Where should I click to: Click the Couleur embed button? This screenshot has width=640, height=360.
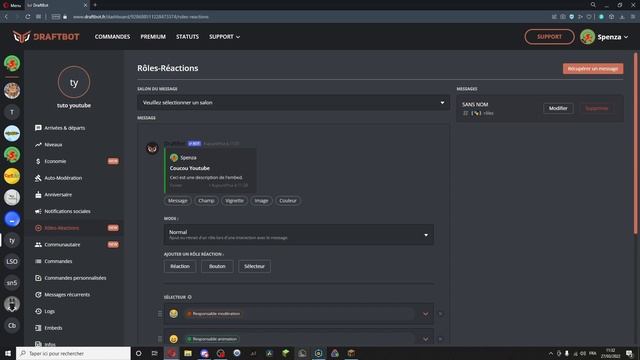[288, 201]
